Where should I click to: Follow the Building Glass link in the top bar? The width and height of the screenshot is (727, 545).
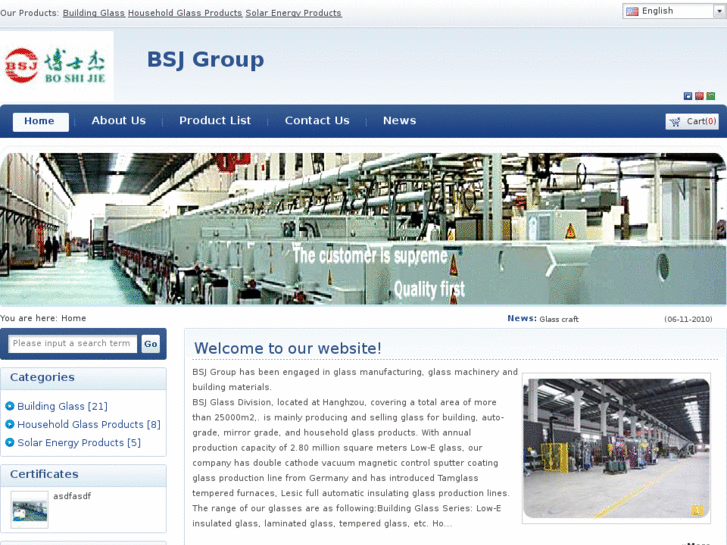pyautogui.click(x=94, y=13)
